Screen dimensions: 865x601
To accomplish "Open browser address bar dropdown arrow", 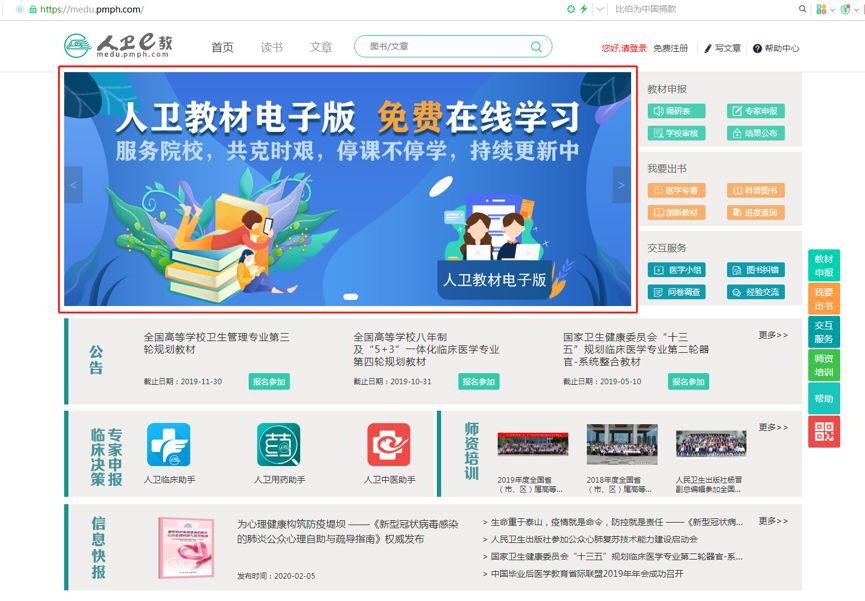I will click(600, 9).
